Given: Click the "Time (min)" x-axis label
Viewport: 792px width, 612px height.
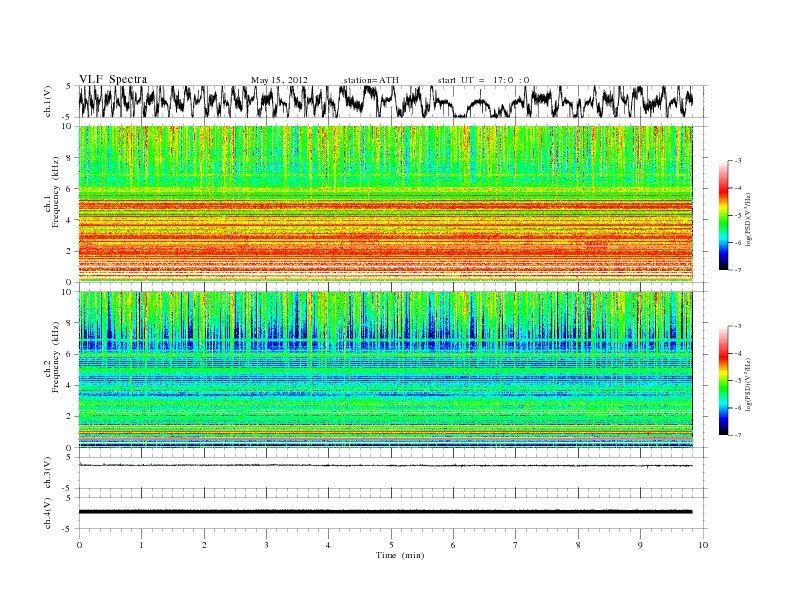Looking at the screenshot, I should [400, 555].
